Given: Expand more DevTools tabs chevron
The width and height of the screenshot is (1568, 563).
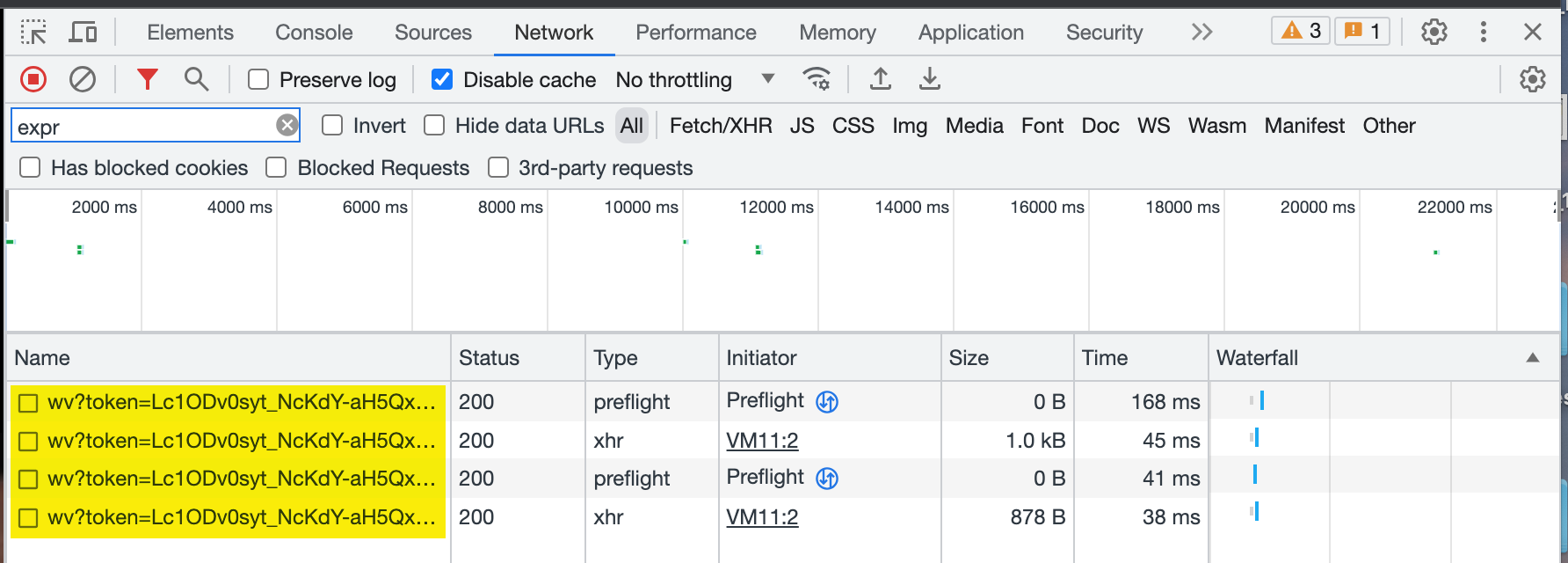Looking at the screenshot, I should (x=1201, y=33).
